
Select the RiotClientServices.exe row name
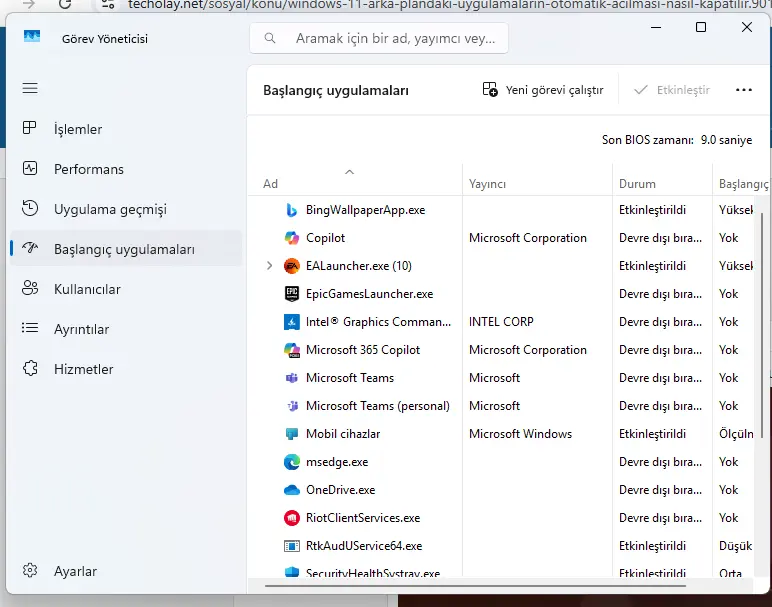click(x=363, y=518)
